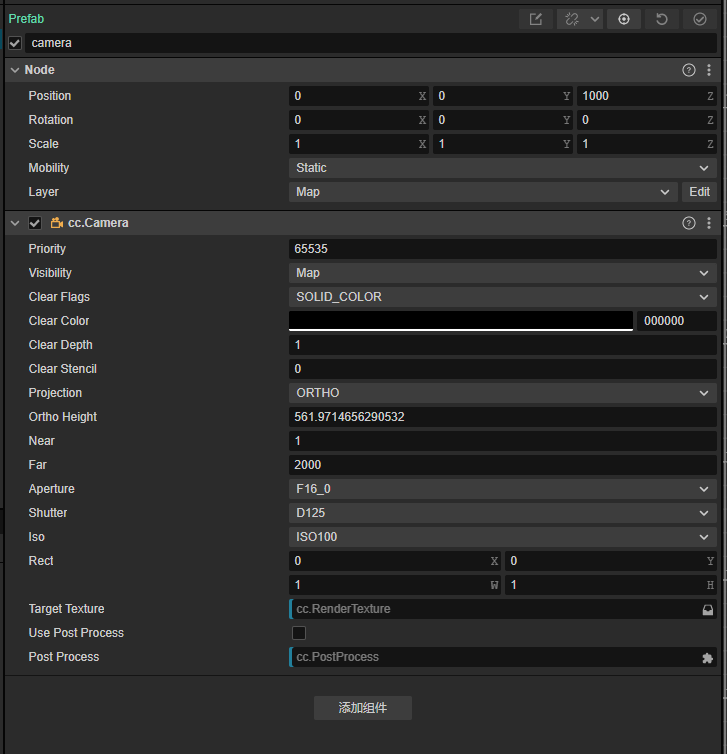The image size is (727, 754).
Task: Click the Clear Color hex field 000000
Action: [677, 321]
